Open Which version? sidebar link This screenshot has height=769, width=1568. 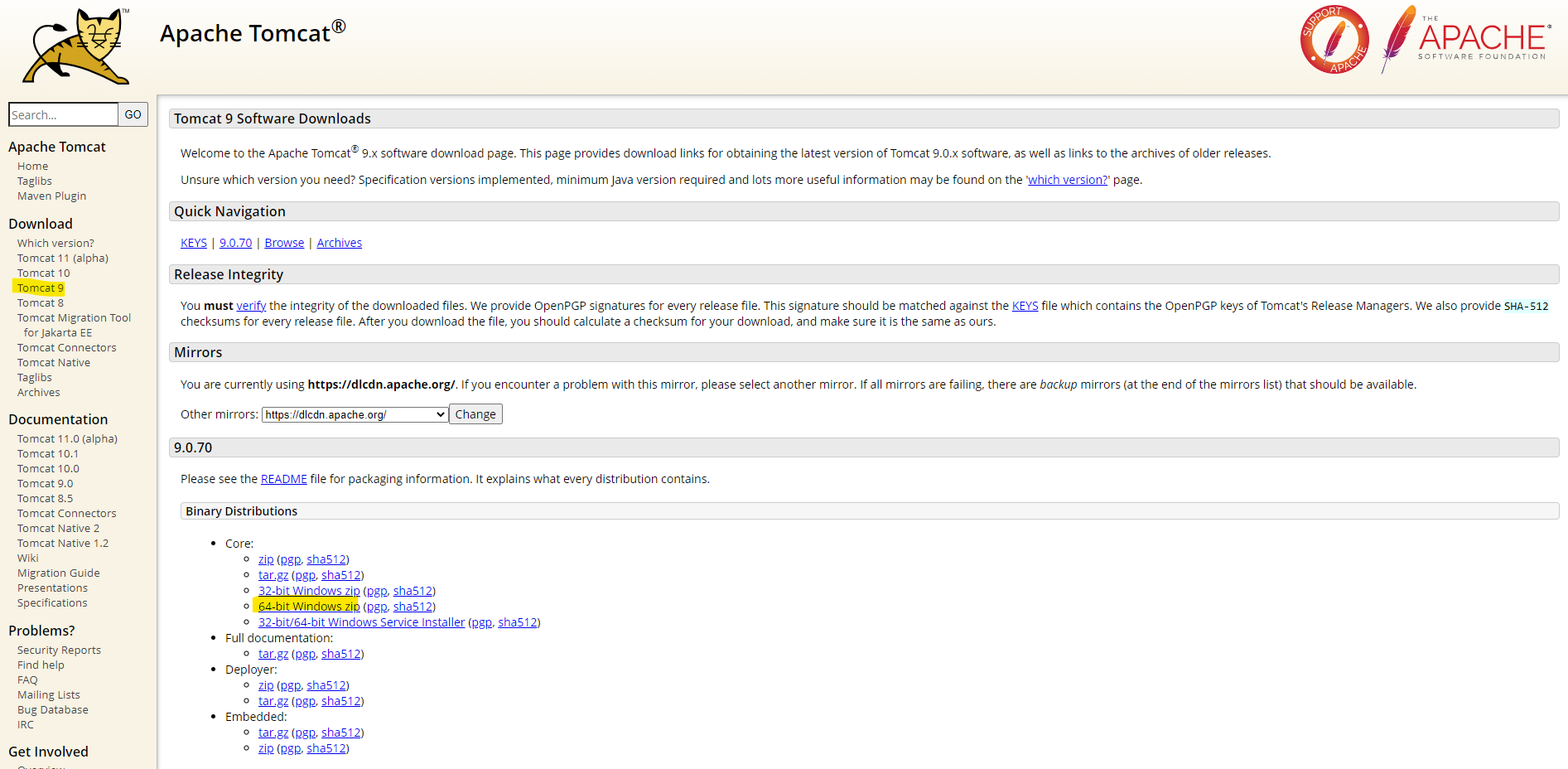[55, 244]
